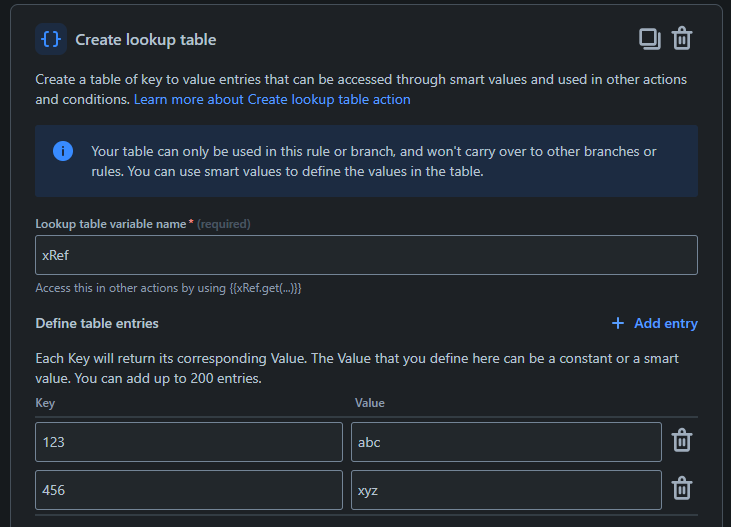Delete the Create lookup table action

(682, 39)
